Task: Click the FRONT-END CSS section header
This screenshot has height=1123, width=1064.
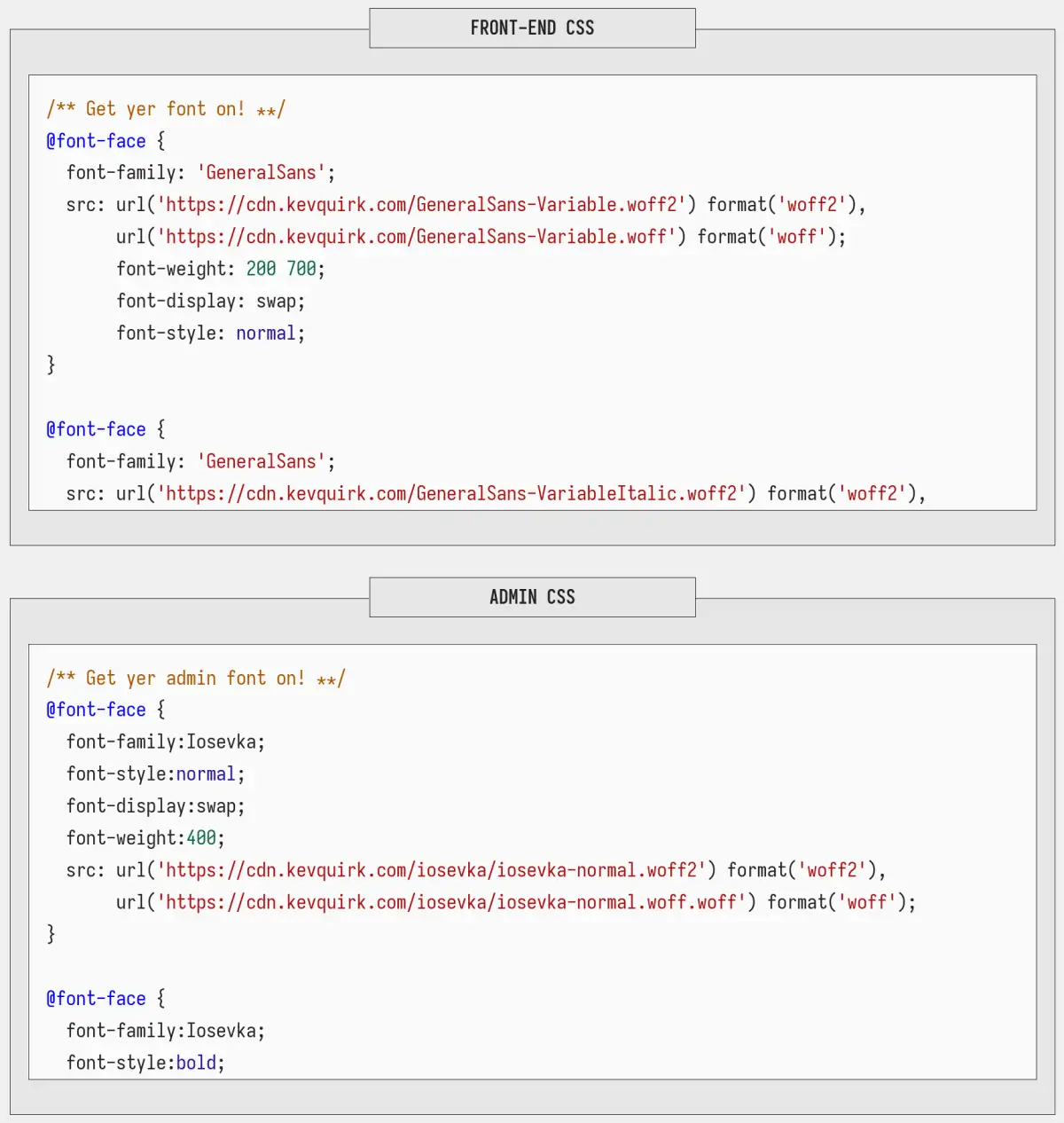Action: point(531,27)
